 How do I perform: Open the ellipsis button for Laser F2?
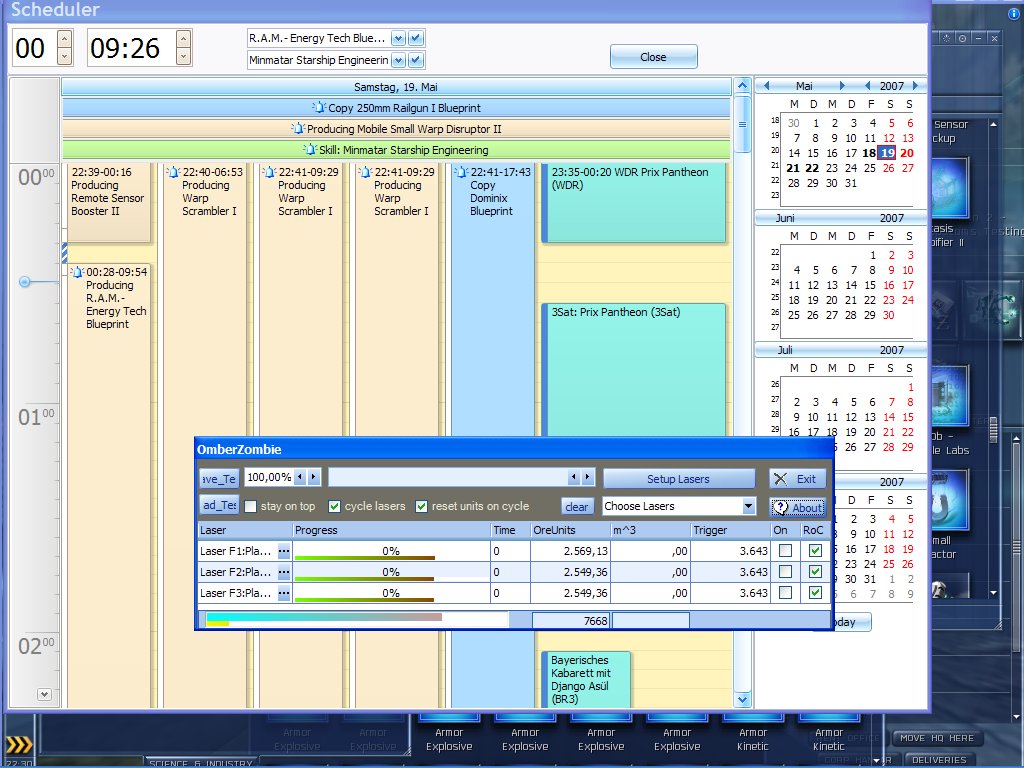(x=283, y=572)
